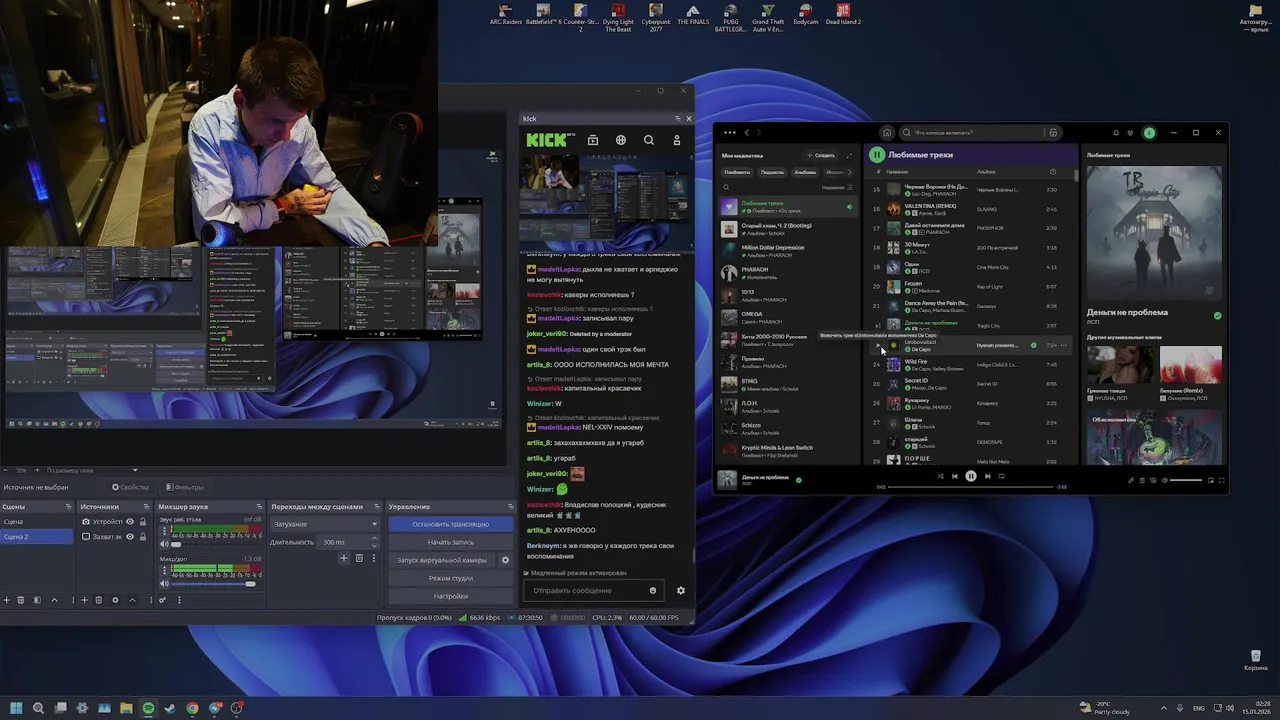This screenshot has height=720, width=1280.
Task: Open Kick user profile icon
Action: tap(677, 141)
